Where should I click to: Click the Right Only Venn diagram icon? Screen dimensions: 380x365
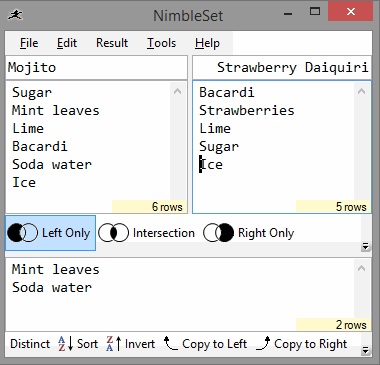[218, 233]
